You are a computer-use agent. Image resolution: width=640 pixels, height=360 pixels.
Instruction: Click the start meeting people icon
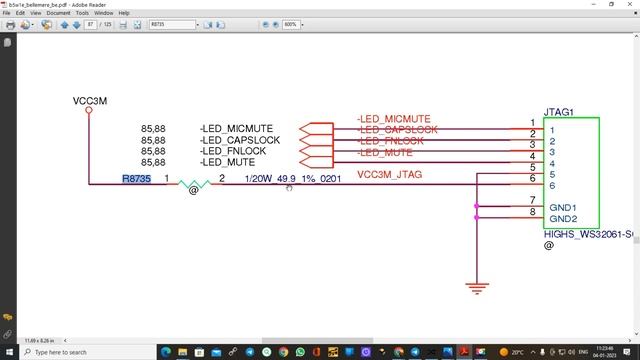(47, 25)
